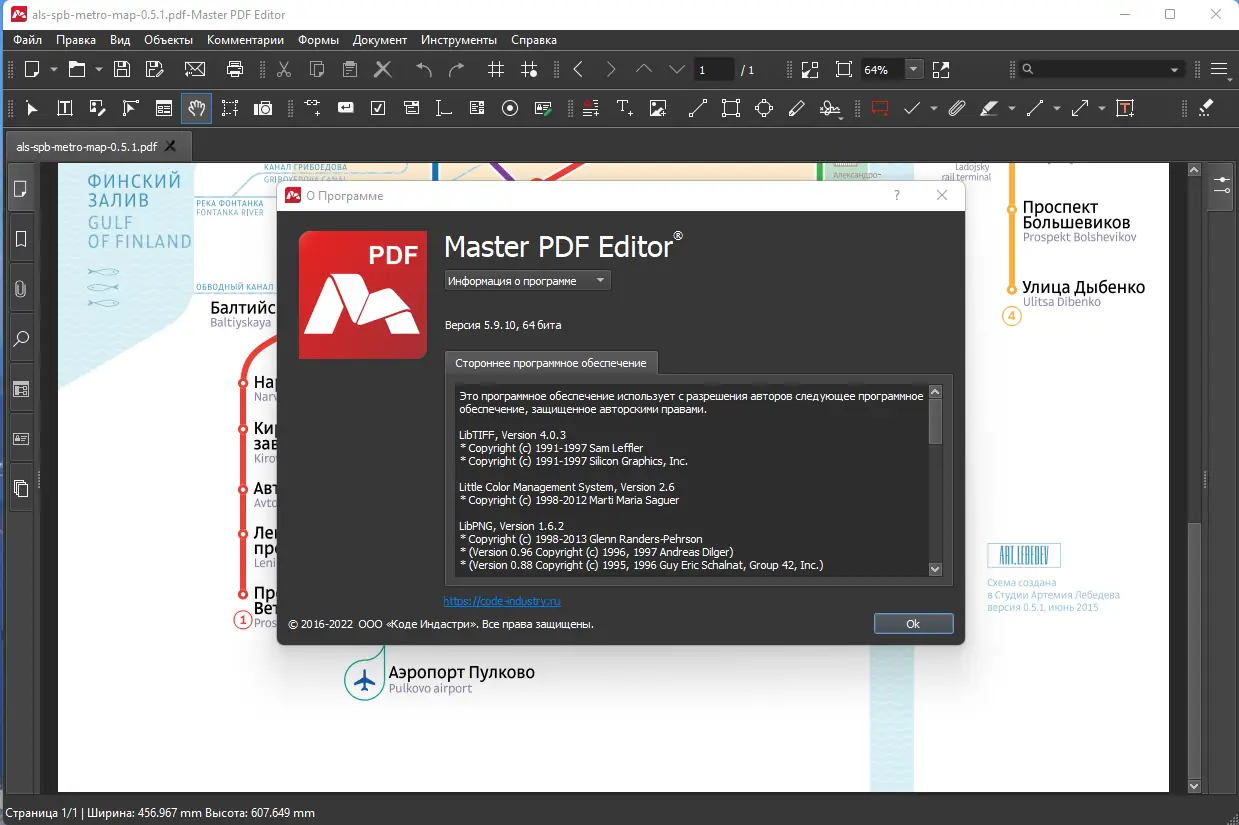Open the Search sidebar panel
The image size is (1239, 825).
(x=21, y=338)
